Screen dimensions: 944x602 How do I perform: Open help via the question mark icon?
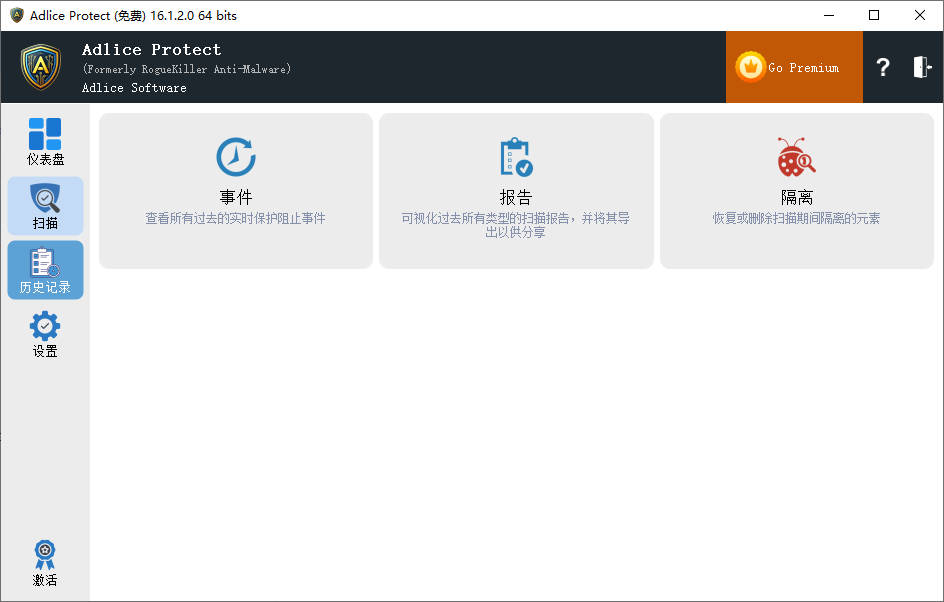(883, 67)
